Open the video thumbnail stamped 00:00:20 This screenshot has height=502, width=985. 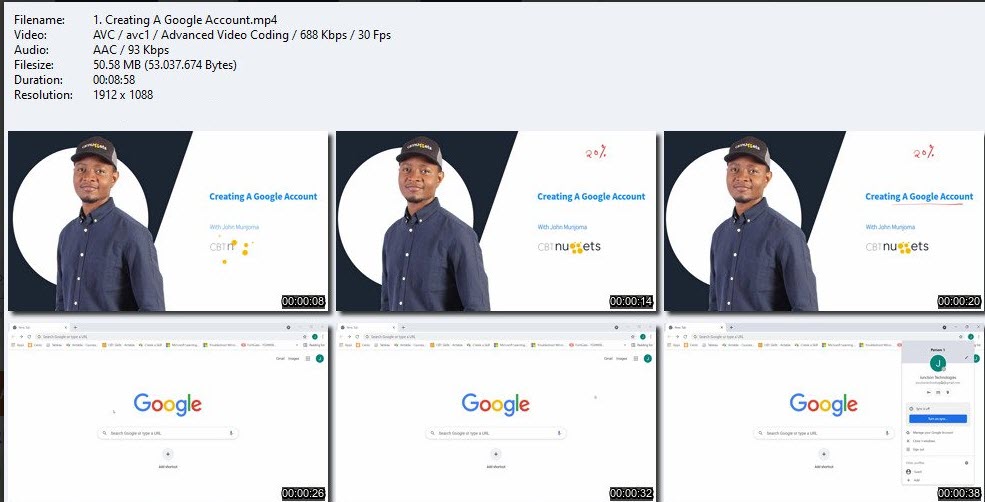pyautogui.click(x=824, y=221)
